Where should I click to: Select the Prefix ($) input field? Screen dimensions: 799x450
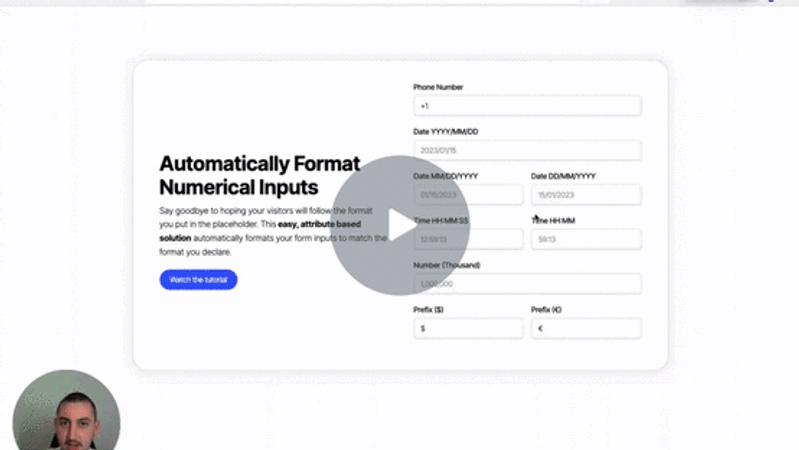468,328
